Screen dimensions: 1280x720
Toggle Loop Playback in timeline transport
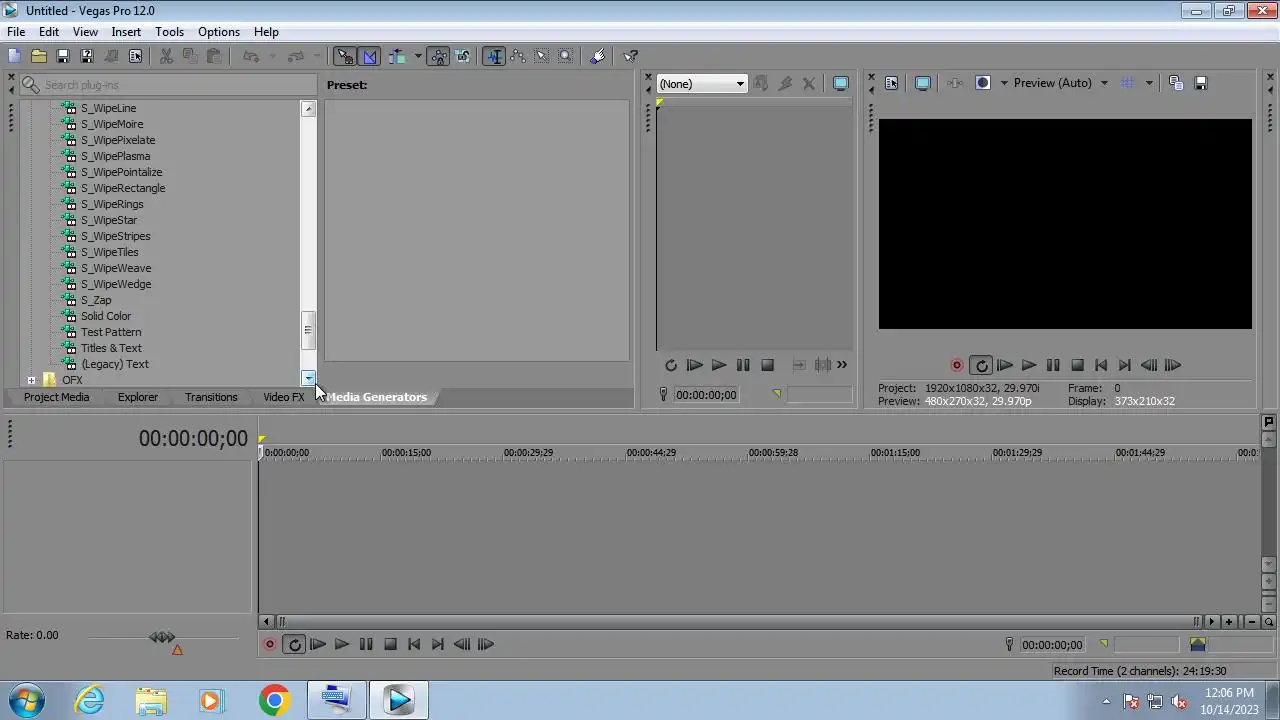pyautogui.click(x=294, y=645)
